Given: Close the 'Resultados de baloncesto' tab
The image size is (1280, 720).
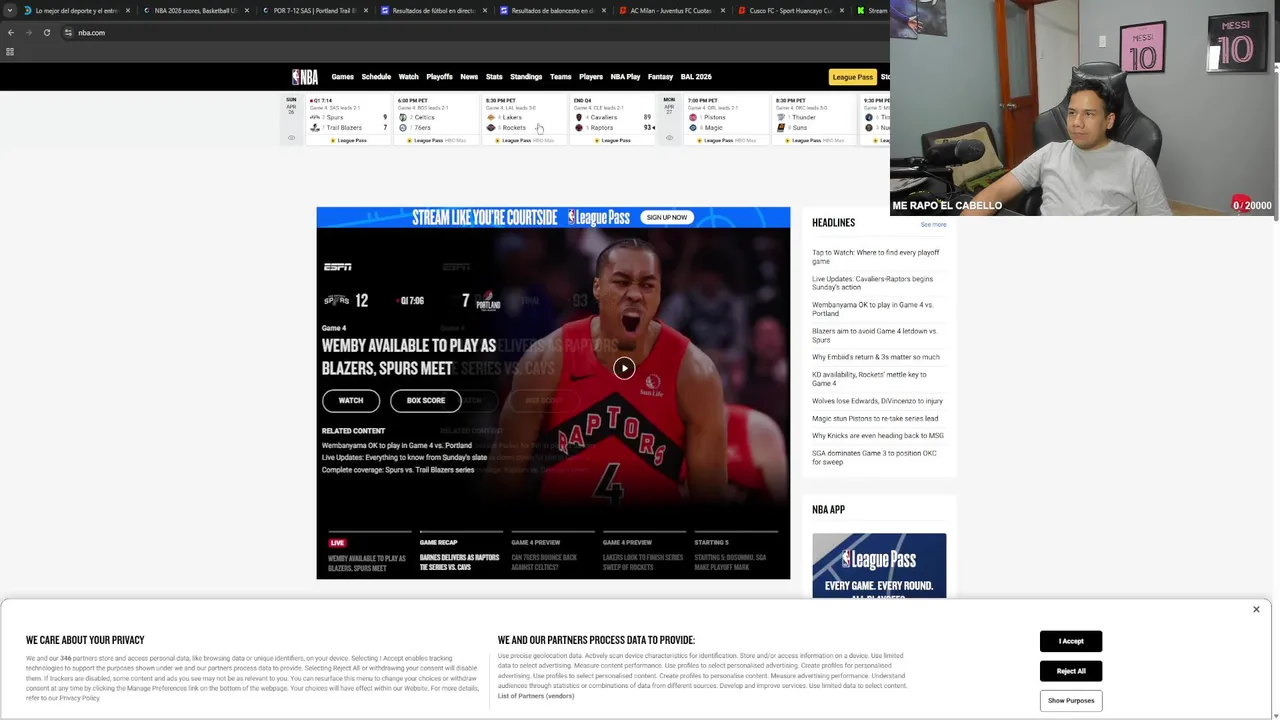Looking at the screenshot, I should [x=604, y=10].
